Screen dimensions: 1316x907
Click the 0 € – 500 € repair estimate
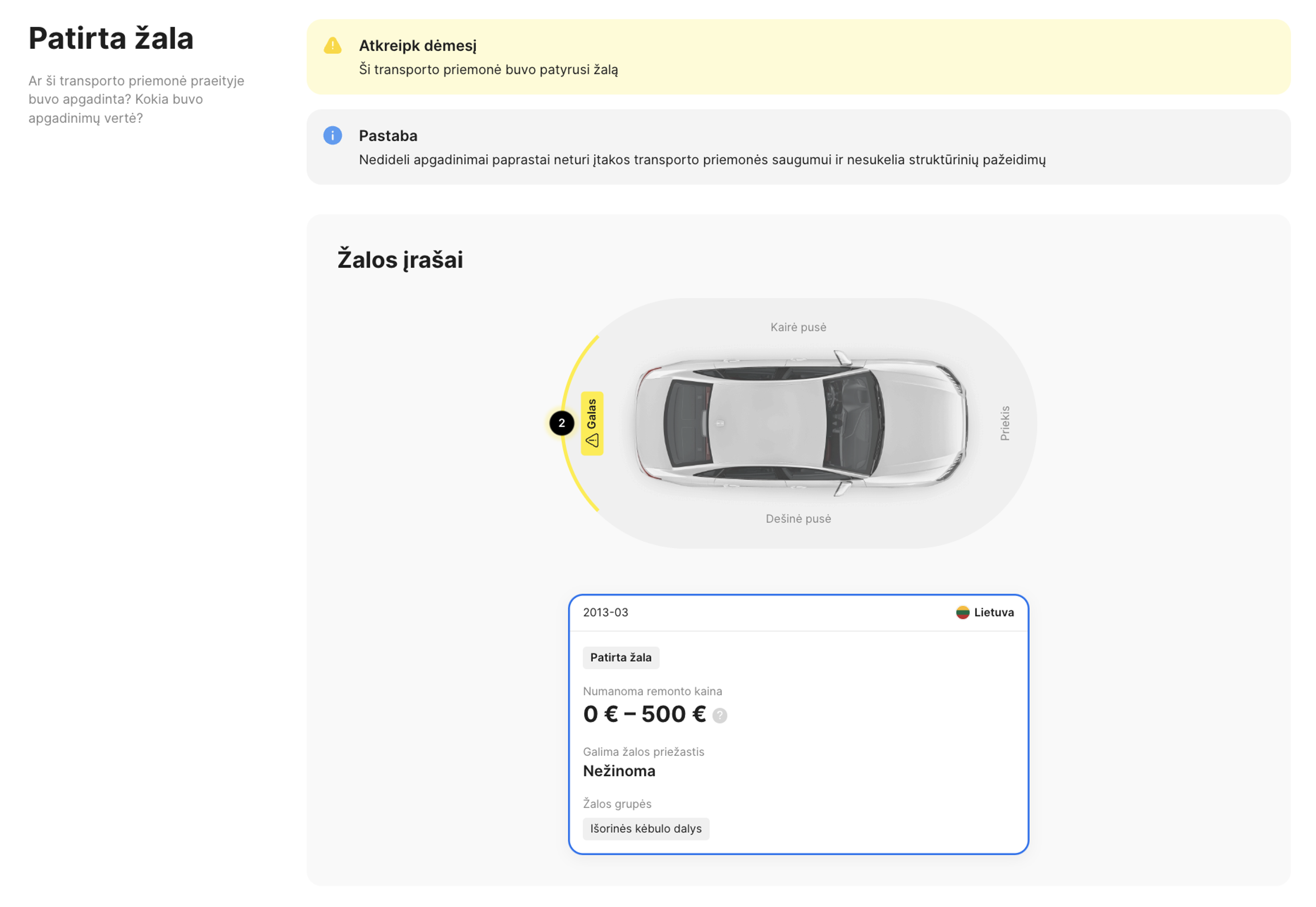point(645,715)
